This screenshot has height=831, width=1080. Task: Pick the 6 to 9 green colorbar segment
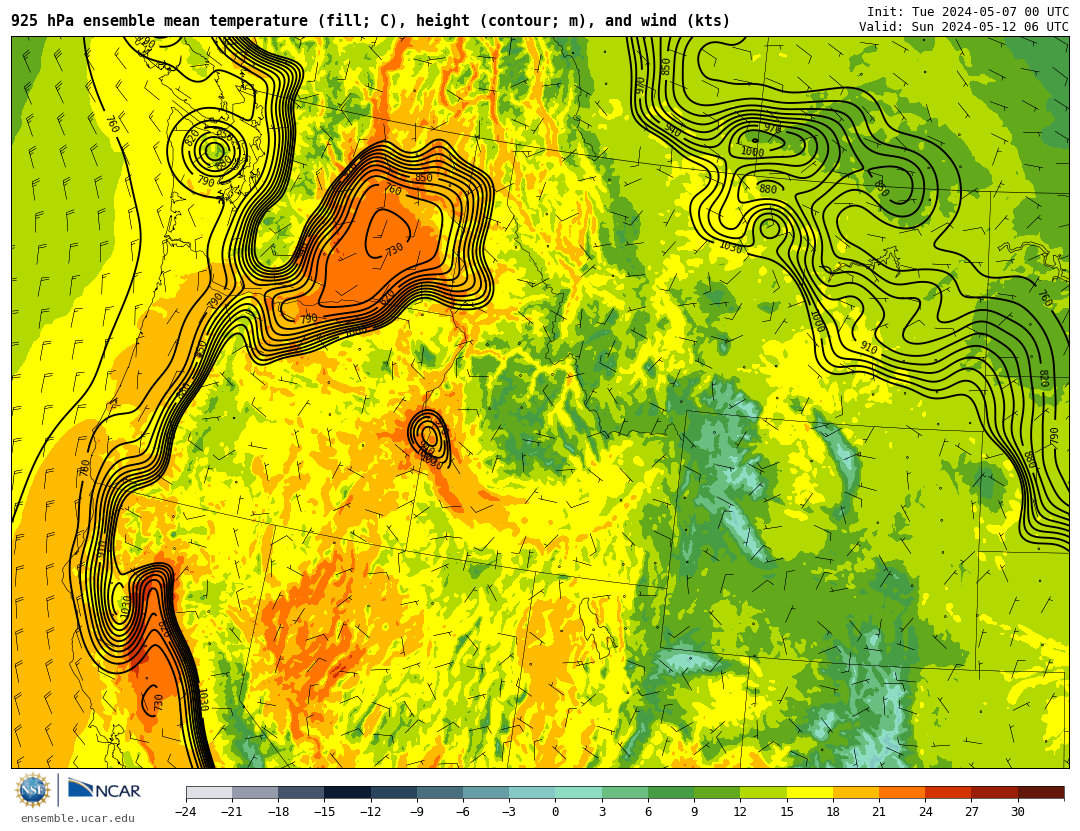point(671,792)
